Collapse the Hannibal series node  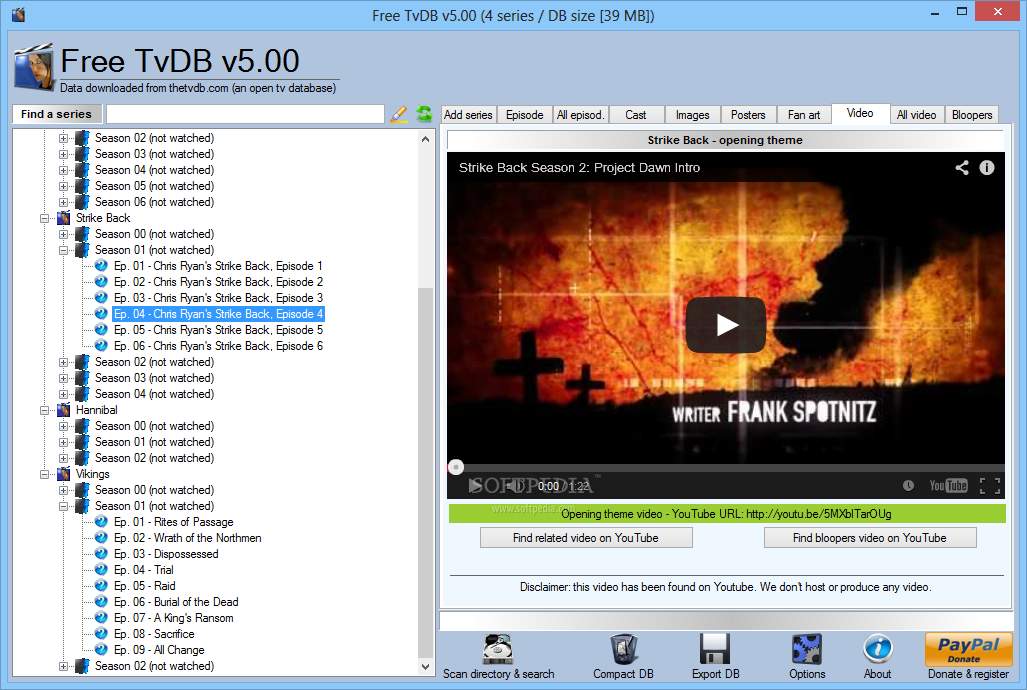tap(45, 410)
